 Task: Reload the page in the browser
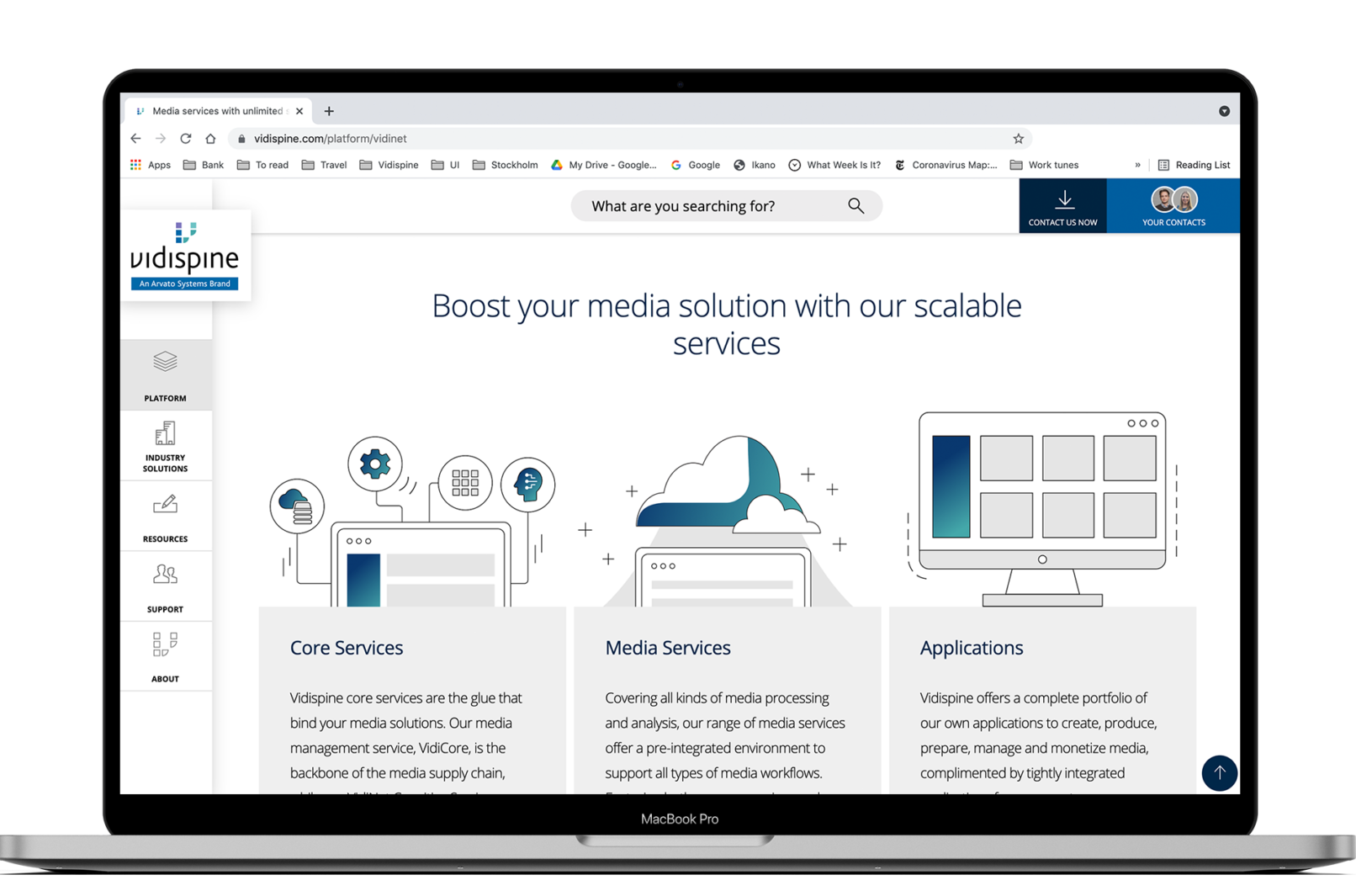186,139
